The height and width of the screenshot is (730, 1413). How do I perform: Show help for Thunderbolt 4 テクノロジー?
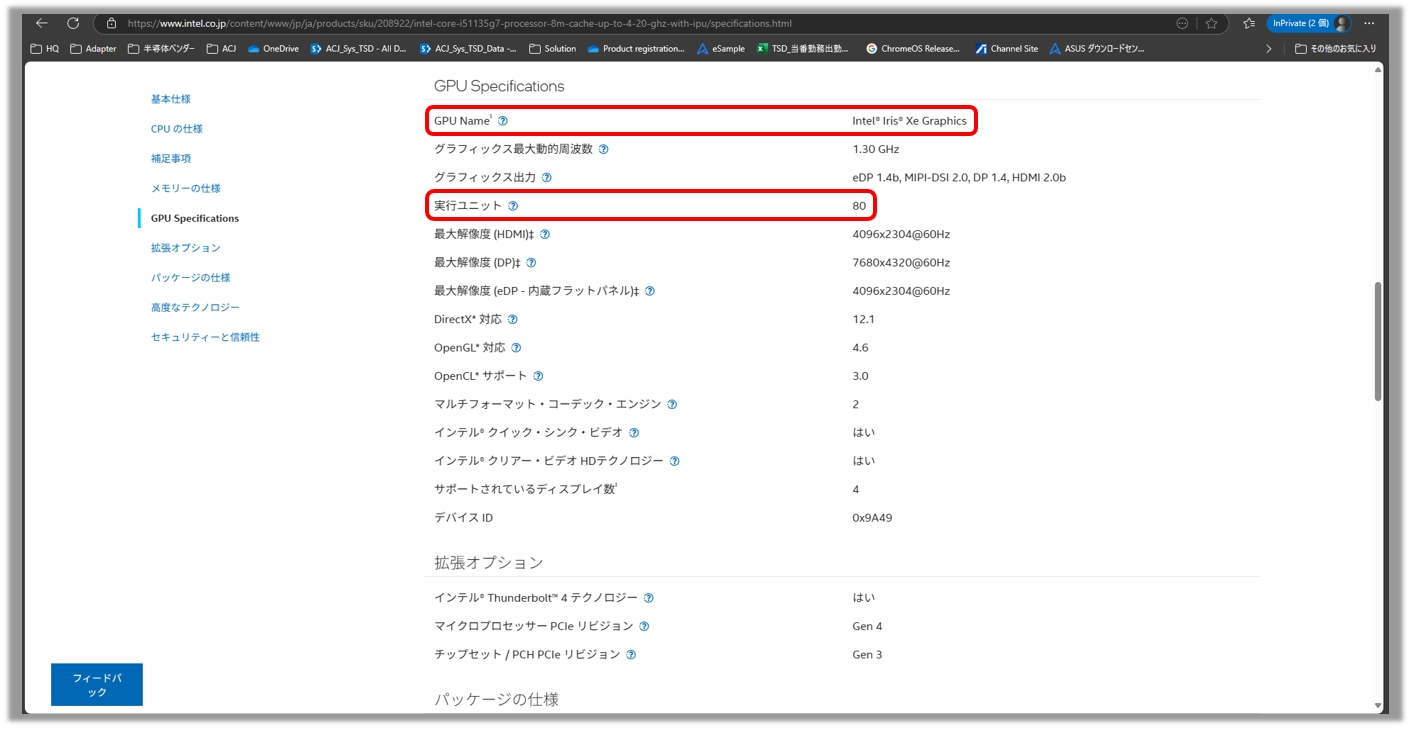coord(649,598)
